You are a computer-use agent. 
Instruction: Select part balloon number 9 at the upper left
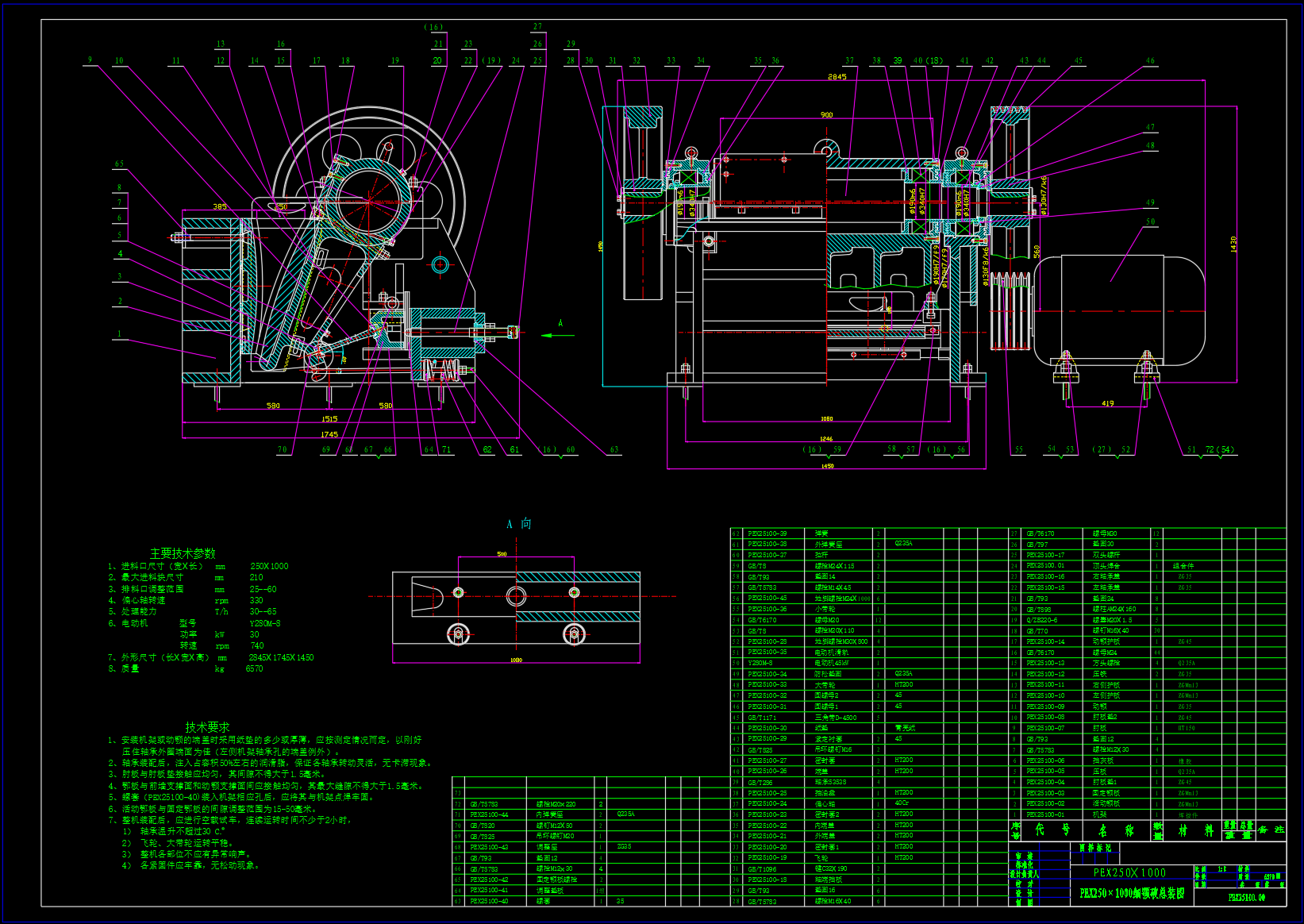tap(90, 60)
